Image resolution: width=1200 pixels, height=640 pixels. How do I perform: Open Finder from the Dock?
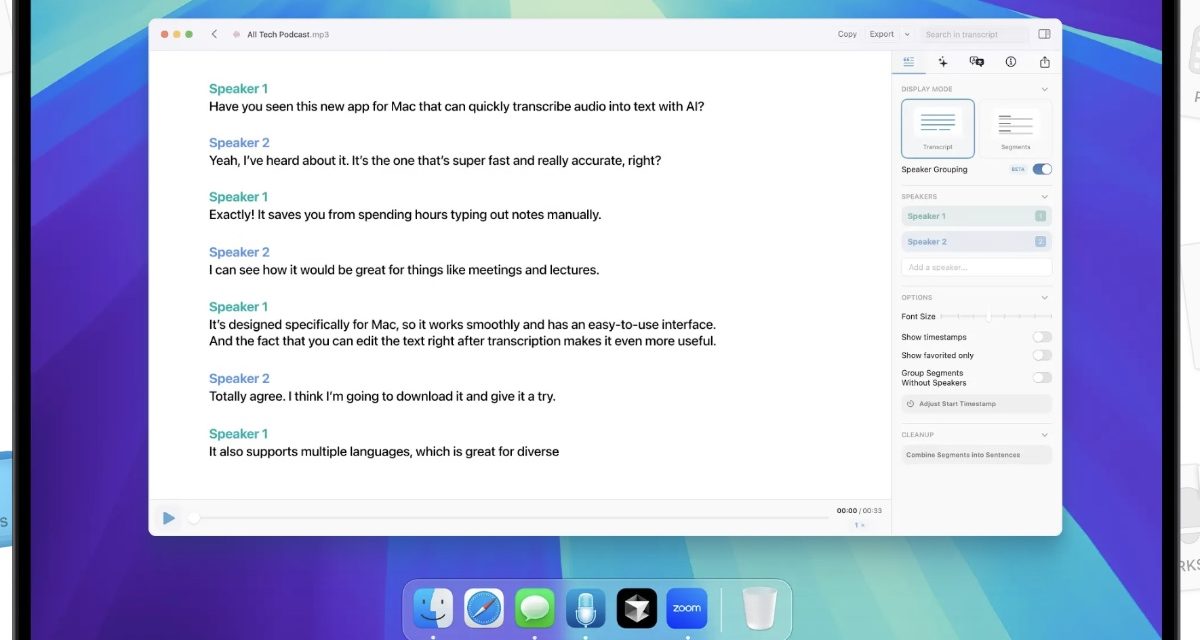point(433,608)
